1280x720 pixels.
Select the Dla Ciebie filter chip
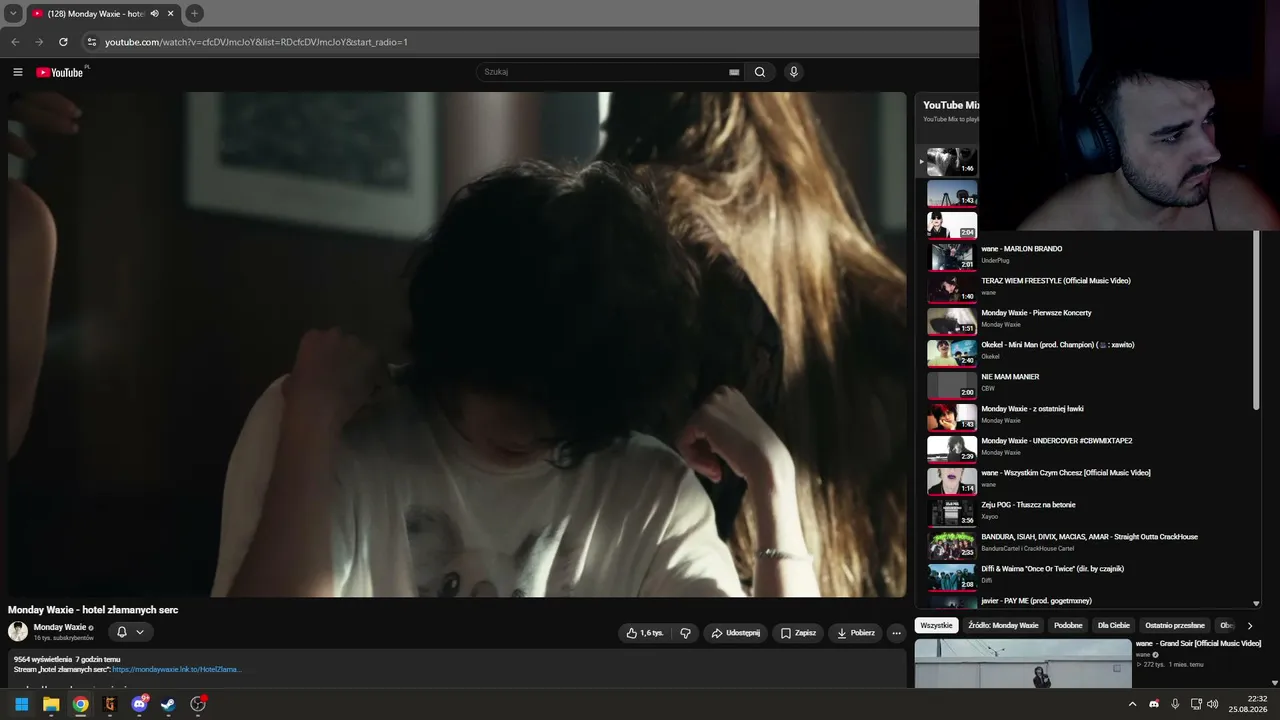(1114, 625)
